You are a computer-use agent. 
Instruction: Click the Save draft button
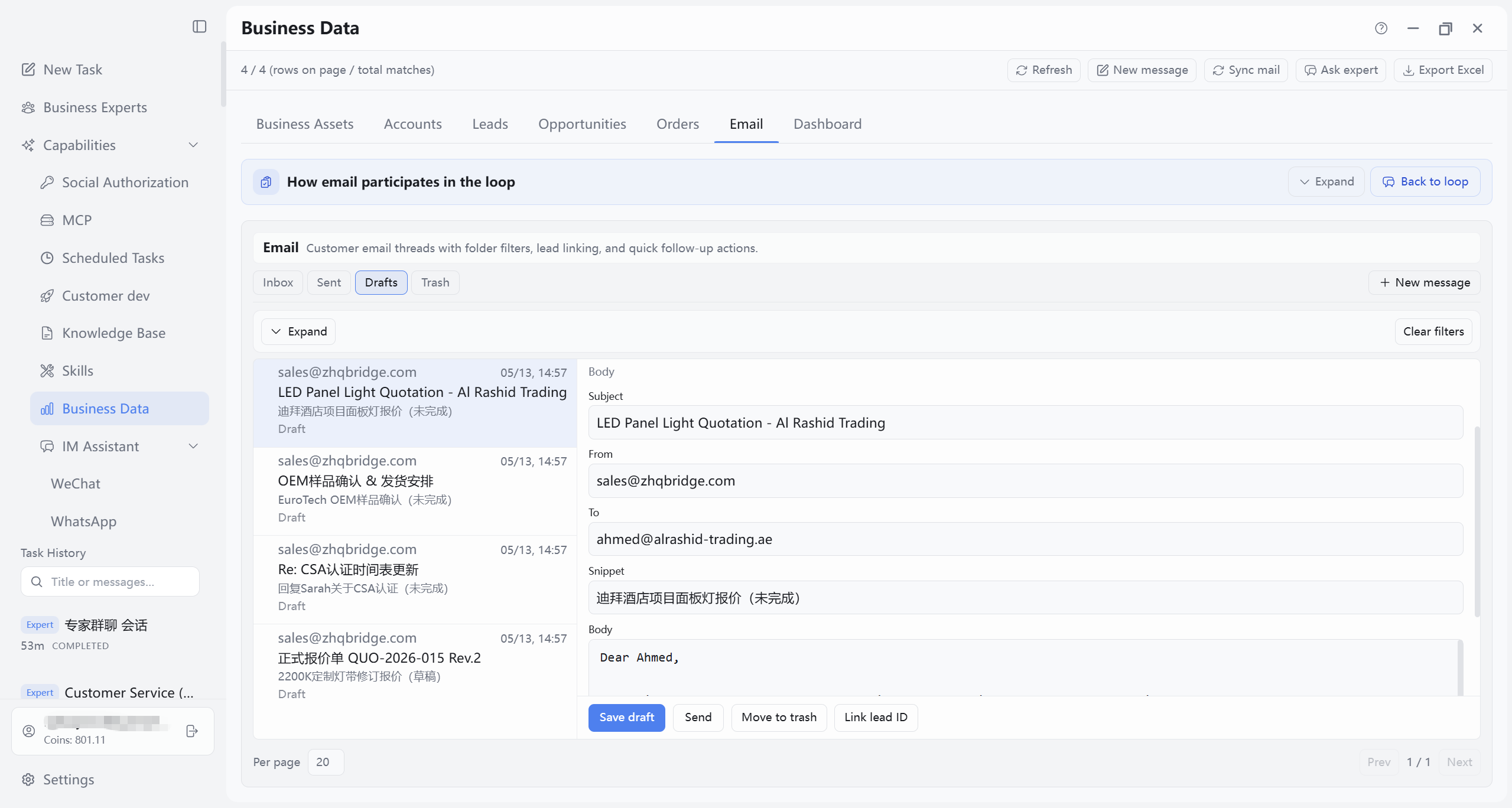626,718
